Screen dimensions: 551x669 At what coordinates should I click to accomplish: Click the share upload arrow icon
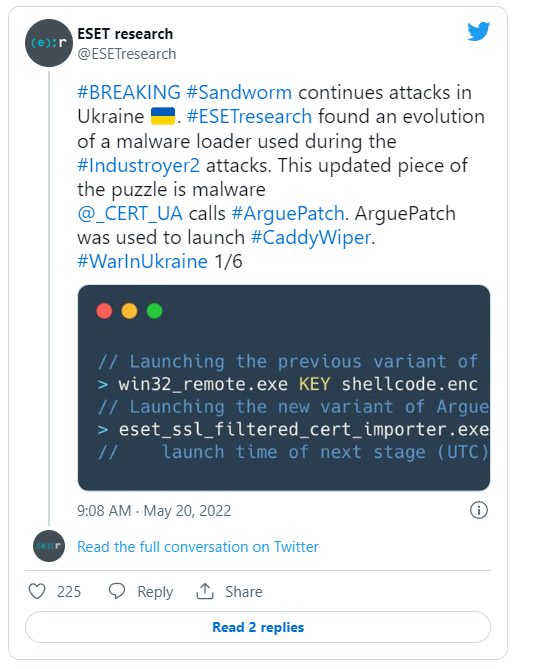pyautogui.click(x=205, y=591)
